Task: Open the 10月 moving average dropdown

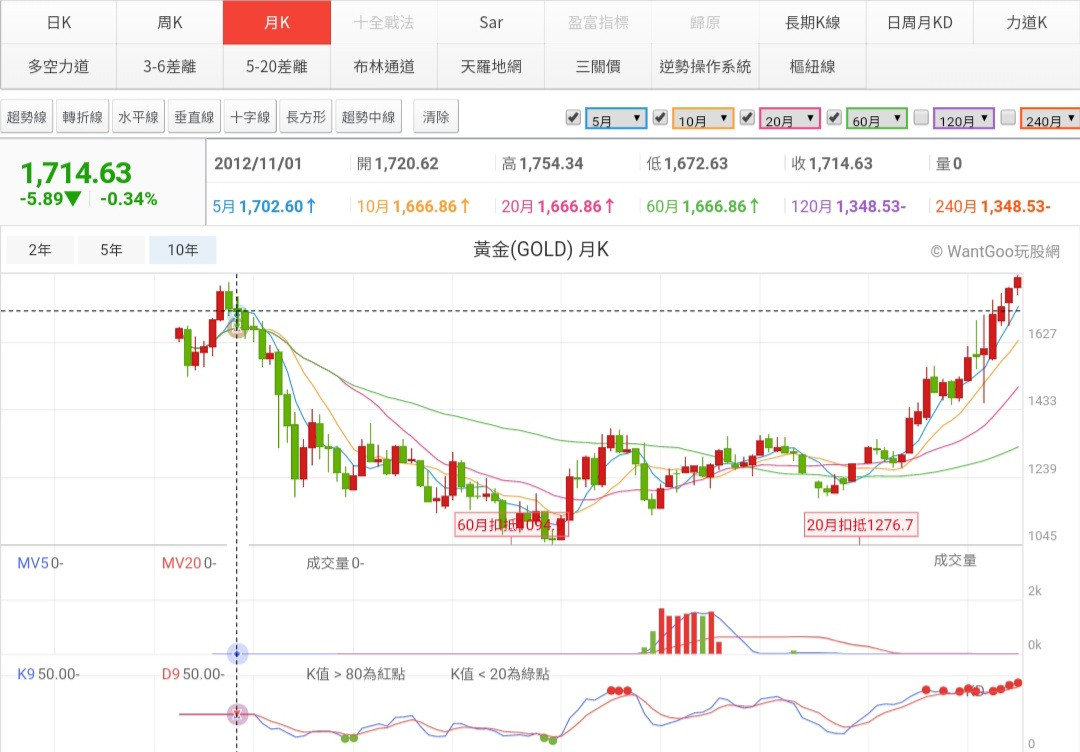Action: (x=704, y=120)
